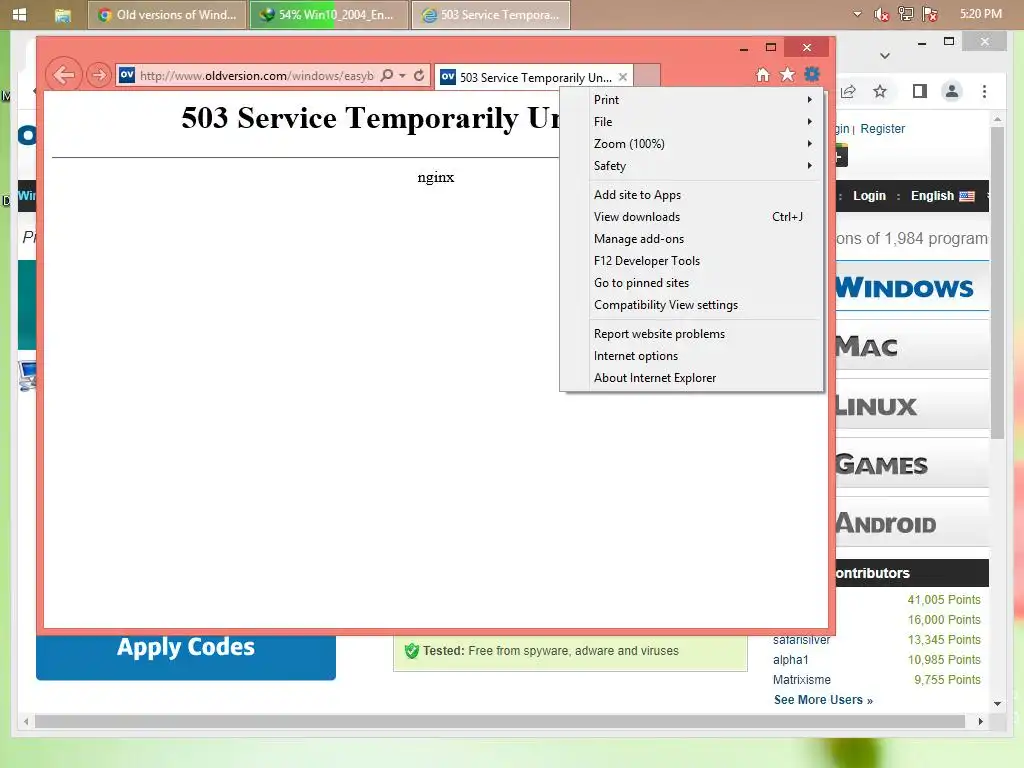Image resolution: width=1024 pixels, height=768 pixels.
Task: Show hidden tray icons arrow
Action: point(857,14)
